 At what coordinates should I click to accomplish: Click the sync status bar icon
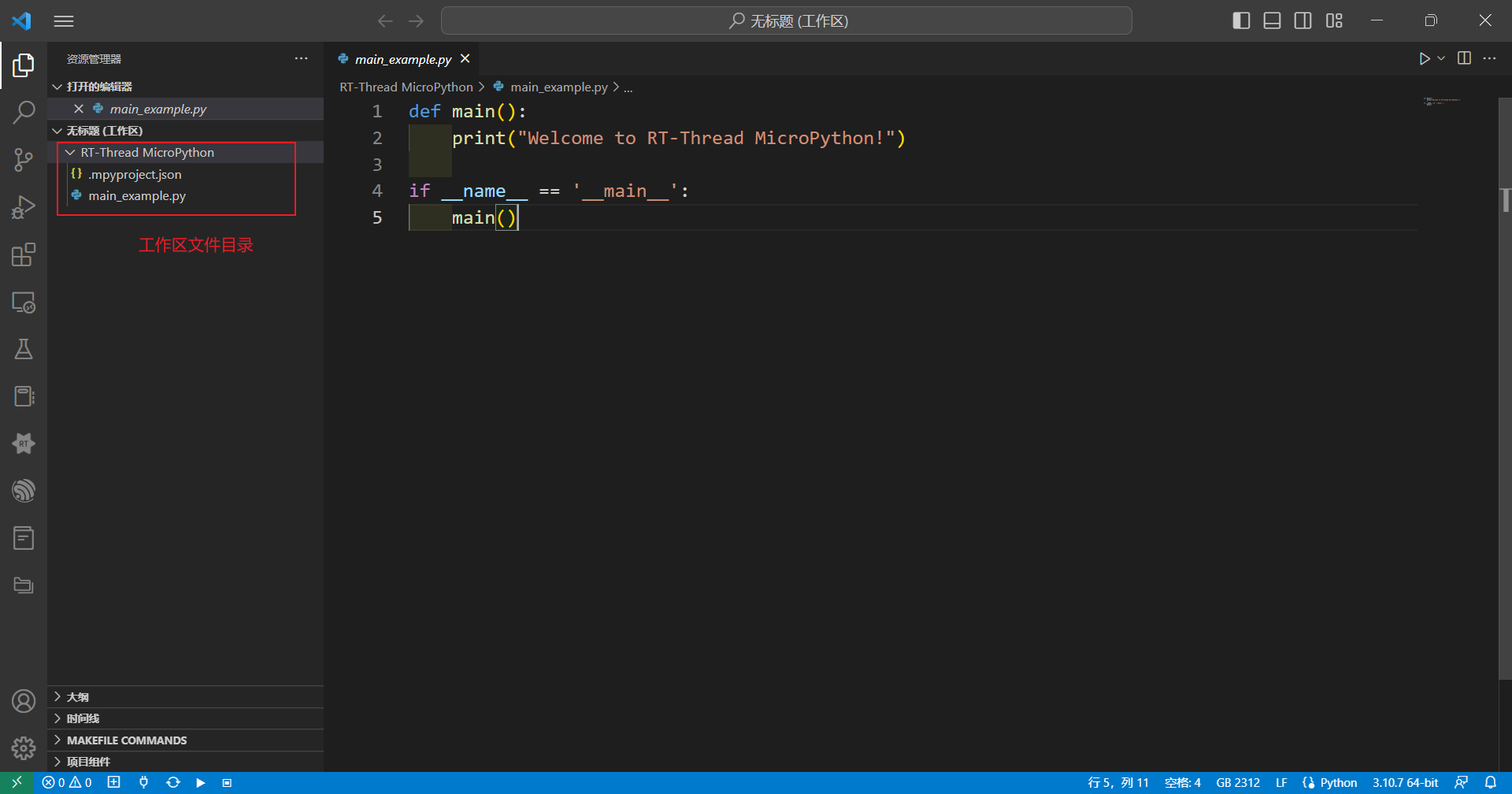[173, 783]
